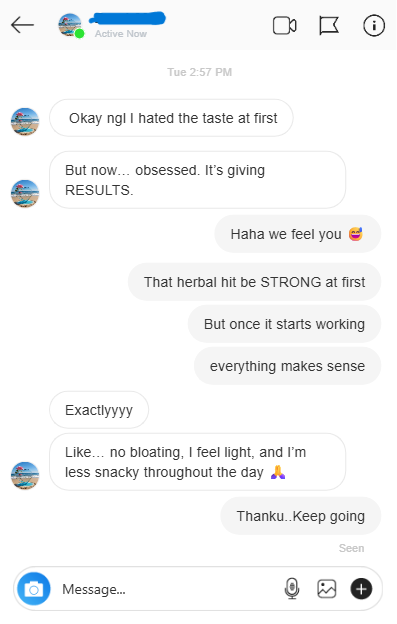The image size is (397, 624).
Task: Select the 'Exactlyyyy' message bubble
Action: pos(99,410)
